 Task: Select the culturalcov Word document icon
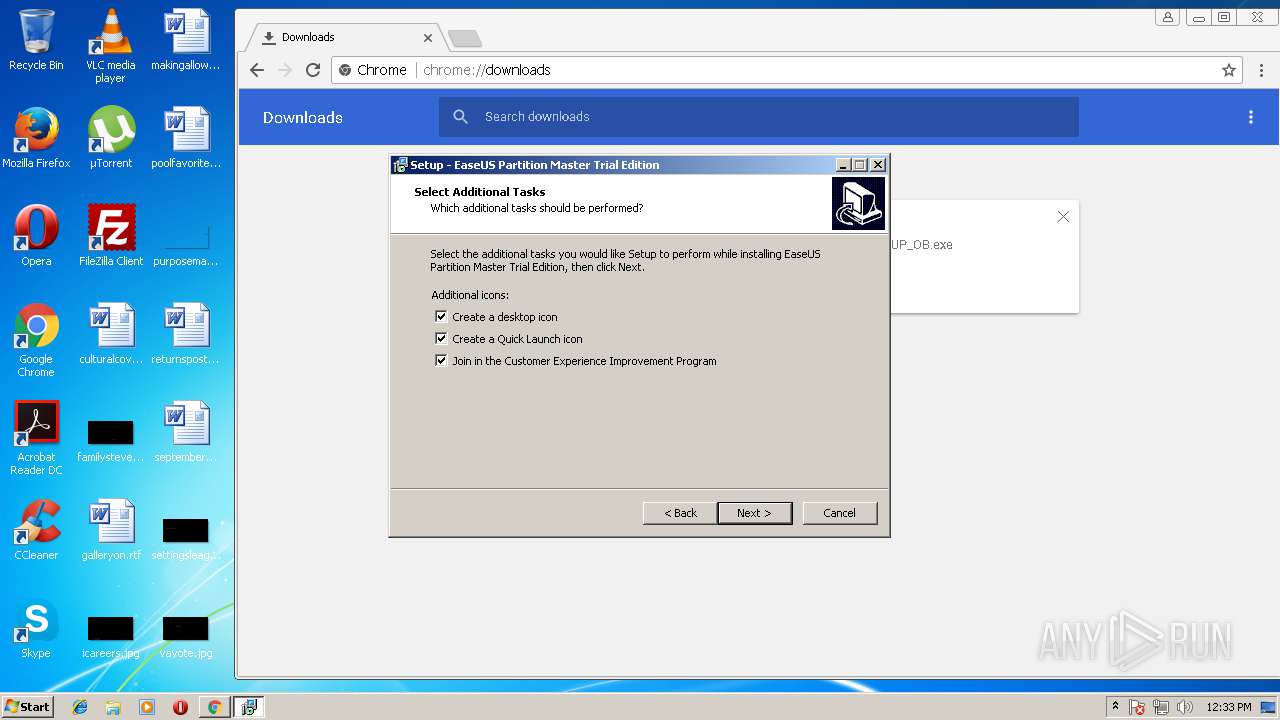click(110, 334)
